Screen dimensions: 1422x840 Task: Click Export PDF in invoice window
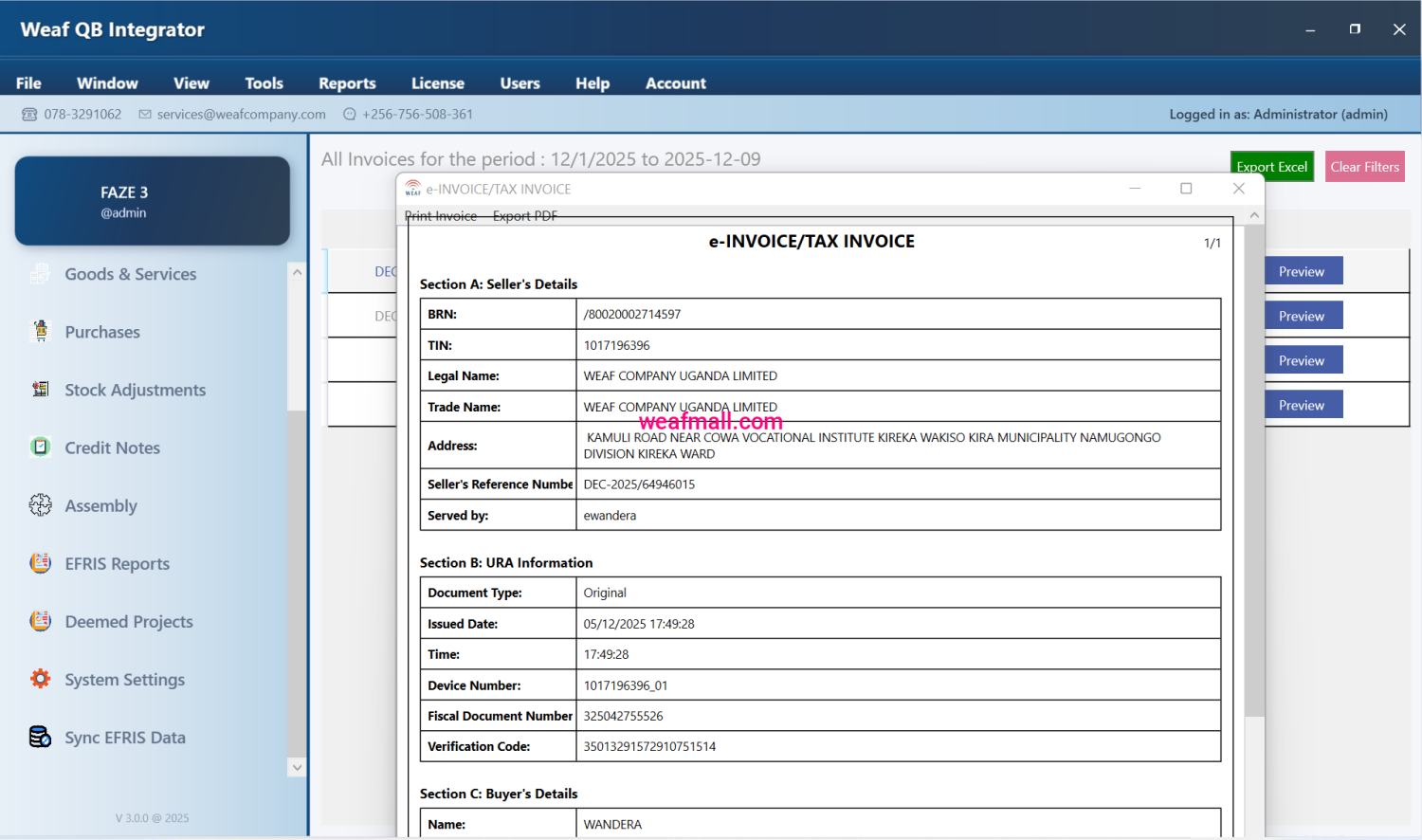524,216
